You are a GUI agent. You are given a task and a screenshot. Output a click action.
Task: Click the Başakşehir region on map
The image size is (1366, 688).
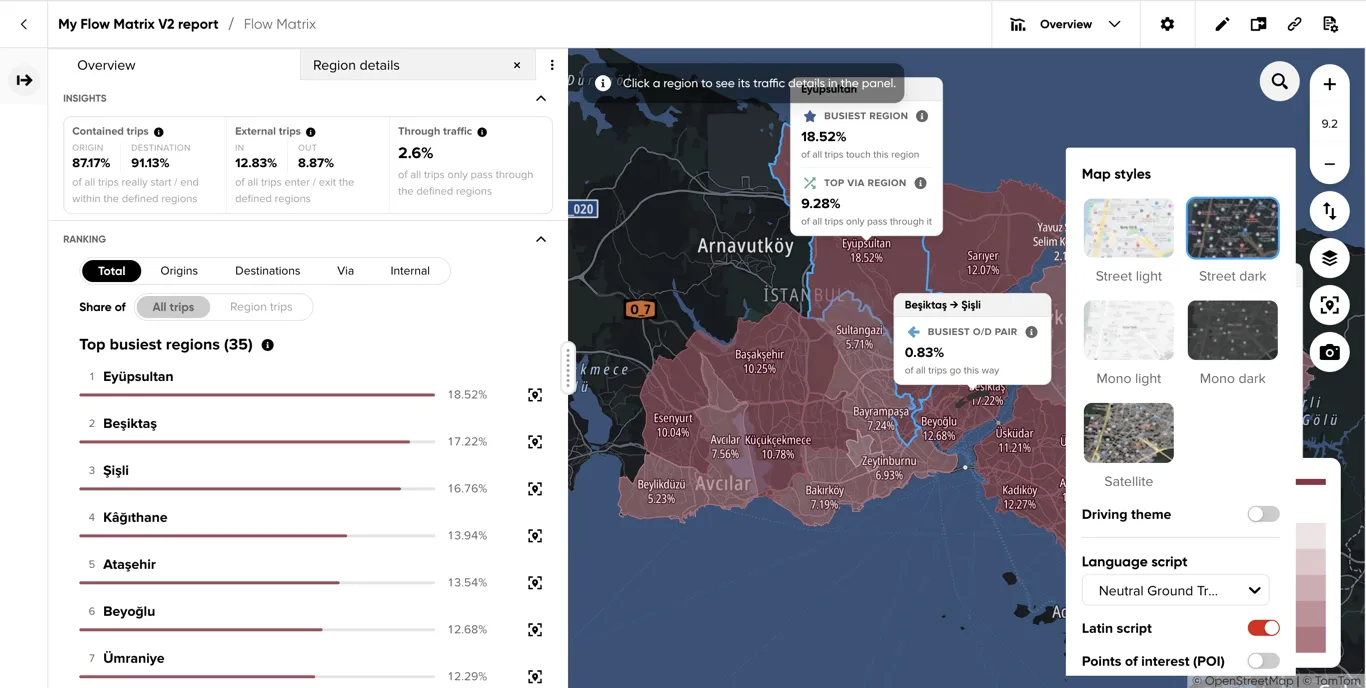click(759, 361)
